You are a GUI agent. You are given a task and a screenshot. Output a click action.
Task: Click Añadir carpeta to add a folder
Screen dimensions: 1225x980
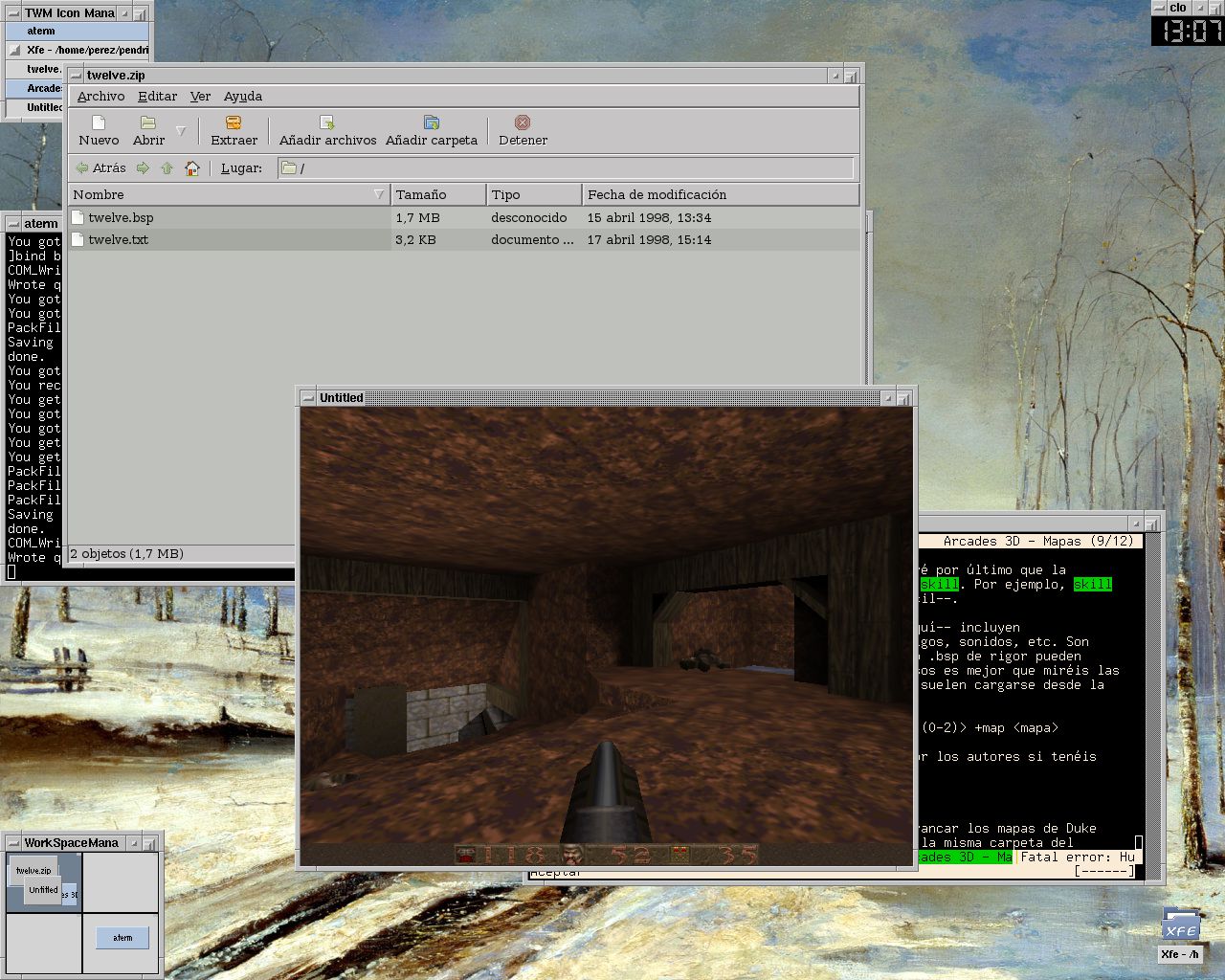click(432, 131)
